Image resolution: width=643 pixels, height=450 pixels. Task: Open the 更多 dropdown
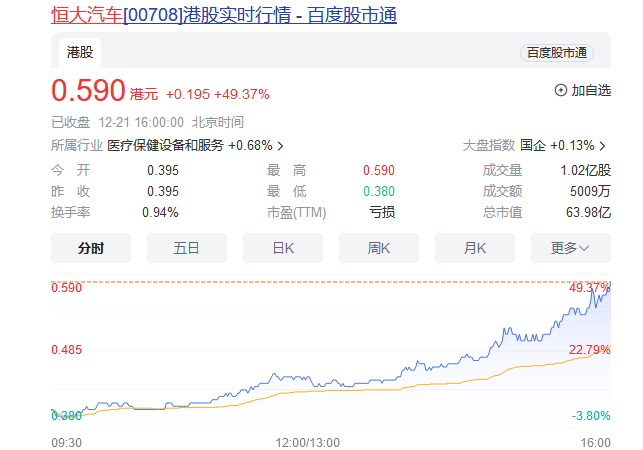[571, 248]
